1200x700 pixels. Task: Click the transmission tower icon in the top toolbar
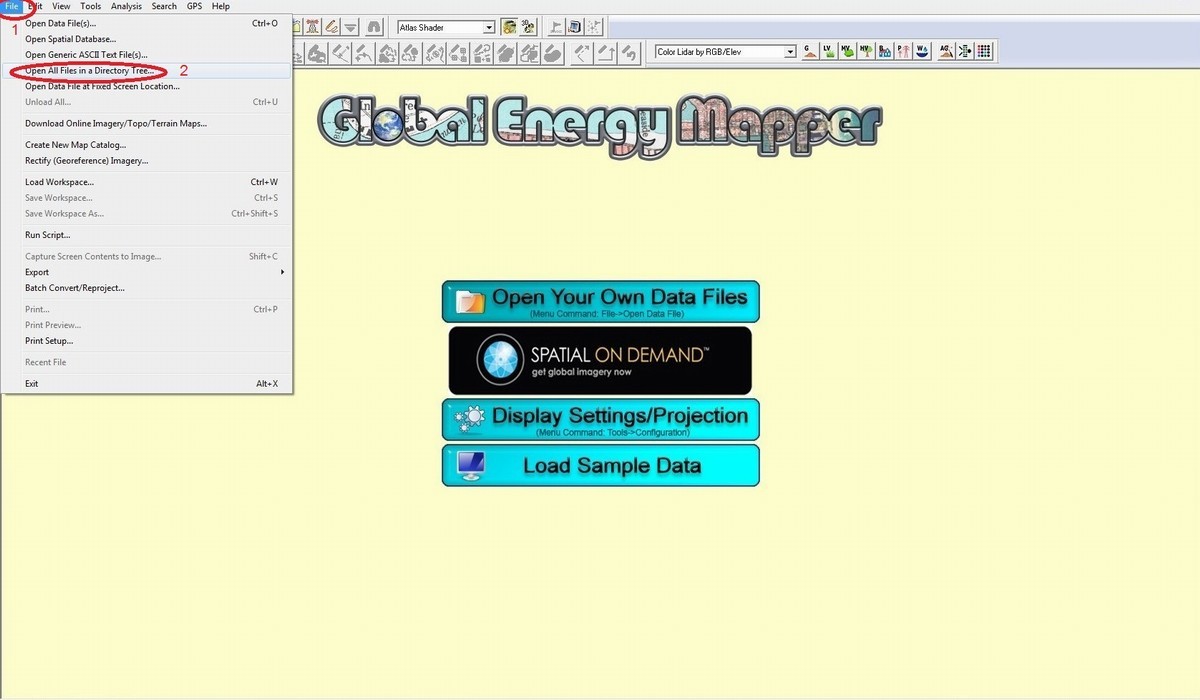click(312, 27)
